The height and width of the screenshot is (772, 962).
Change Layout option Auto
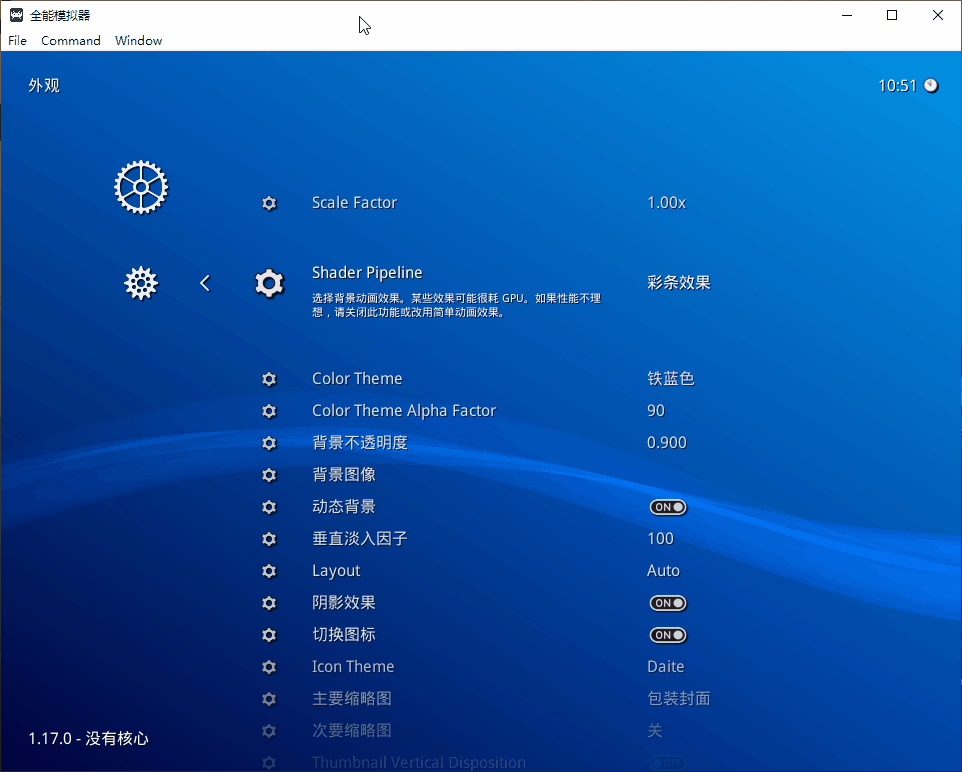[x=663, y=571]
